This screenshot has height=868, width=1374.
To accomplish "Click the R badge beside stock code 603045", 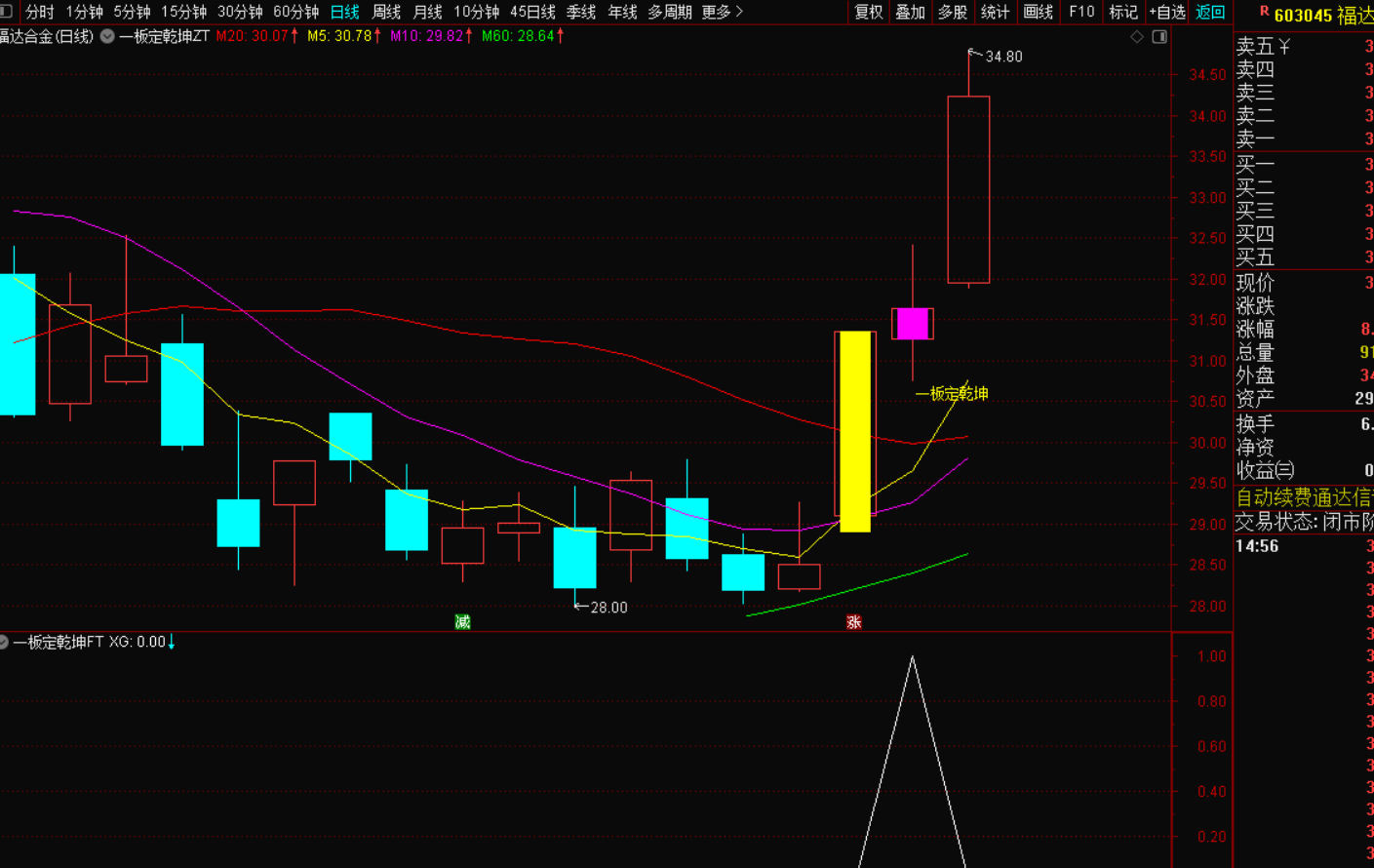I will click(x=1264, y=12).
